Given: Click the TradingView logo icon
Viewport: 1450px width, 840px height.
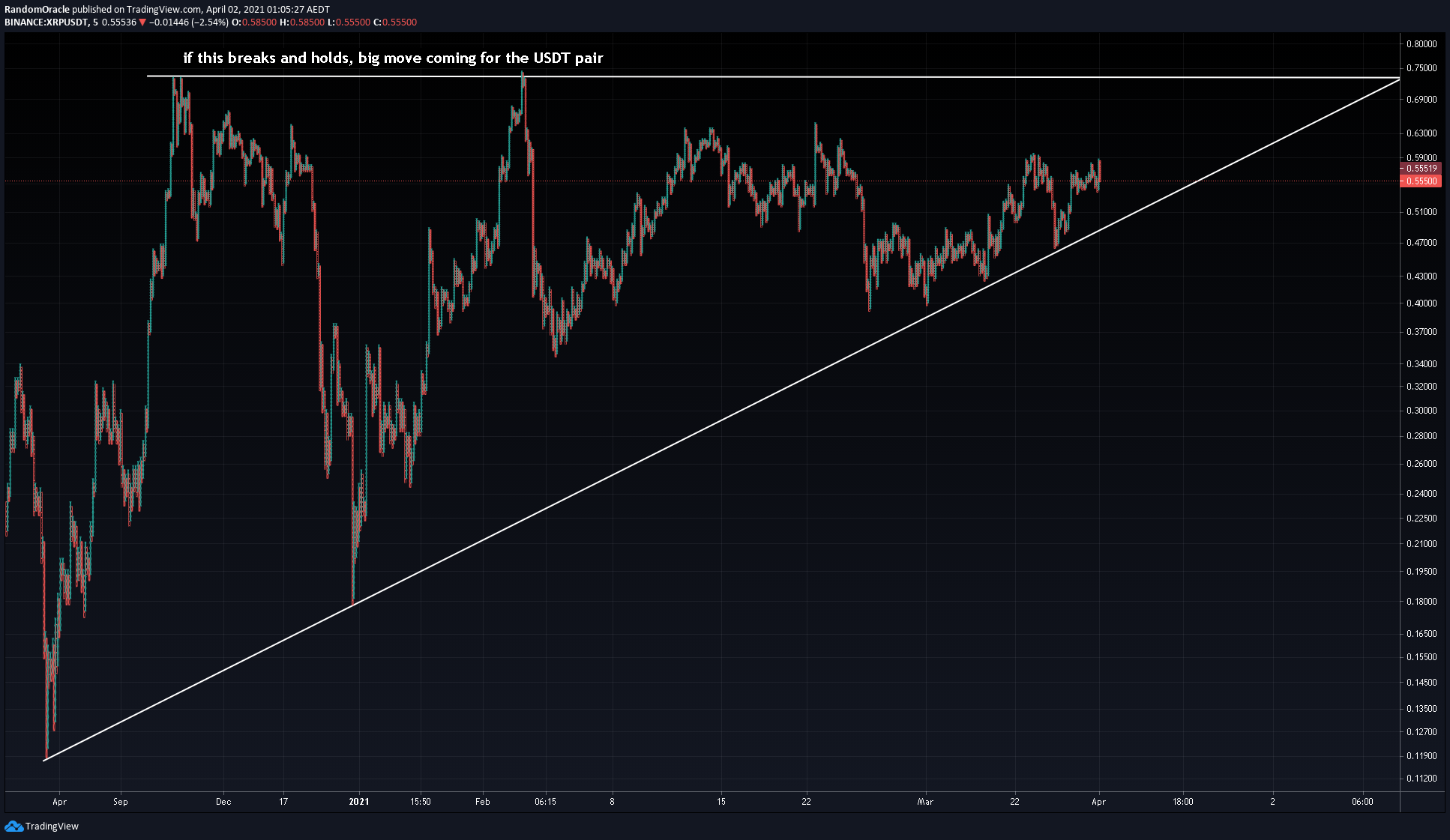Looking at the screenshot, I should coord(13,826).
